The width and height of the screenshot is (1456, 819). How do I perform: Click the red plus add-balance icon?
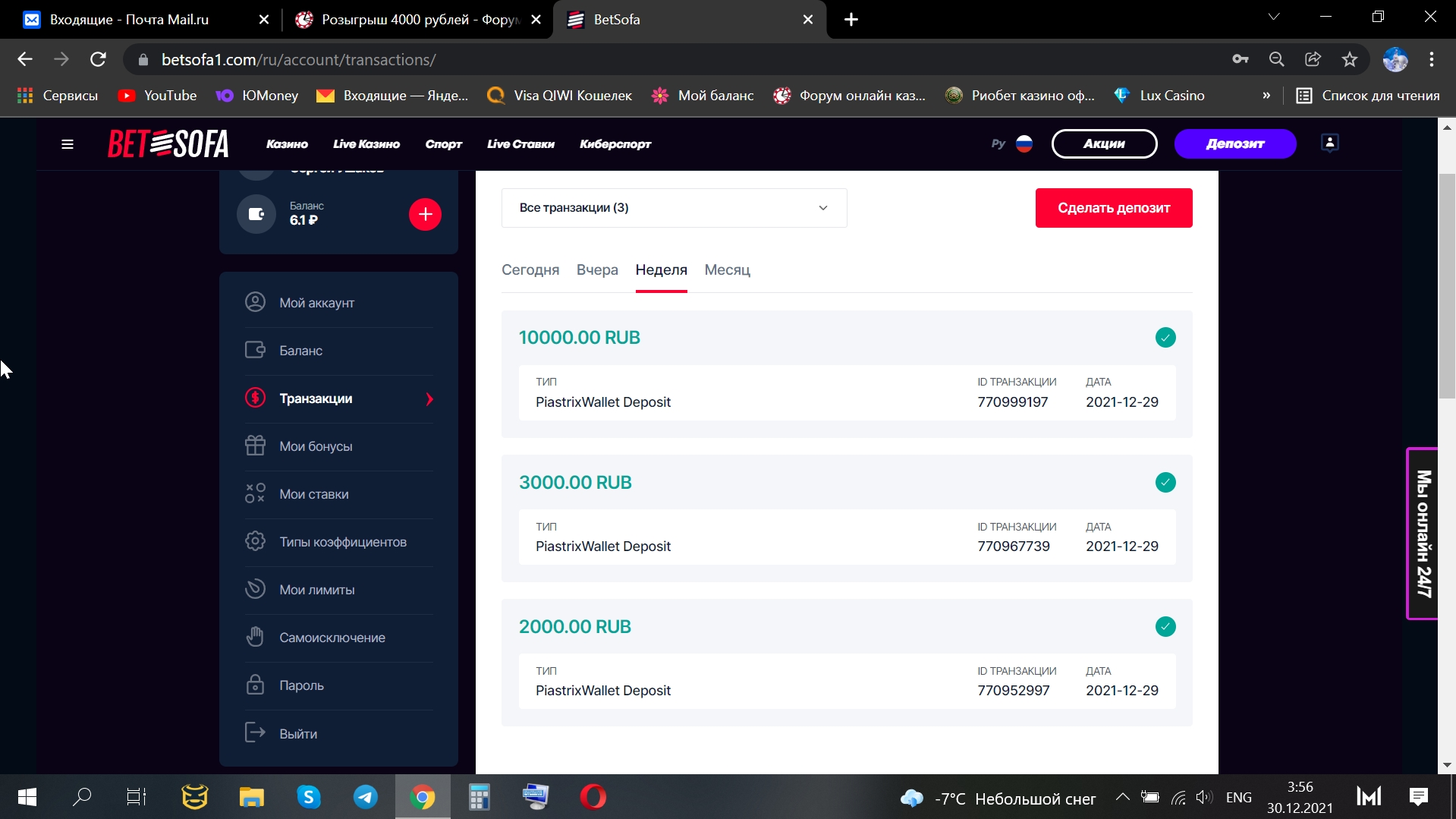[425, 215]
